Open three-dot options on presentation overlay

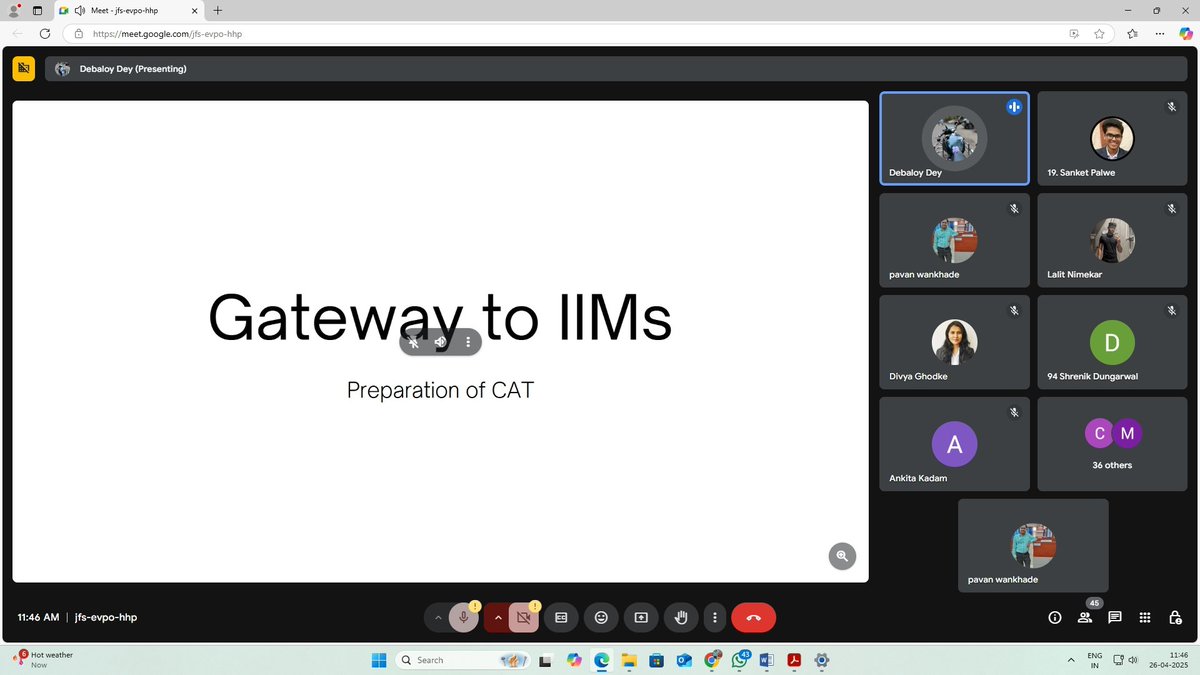(x=467, y=342)
